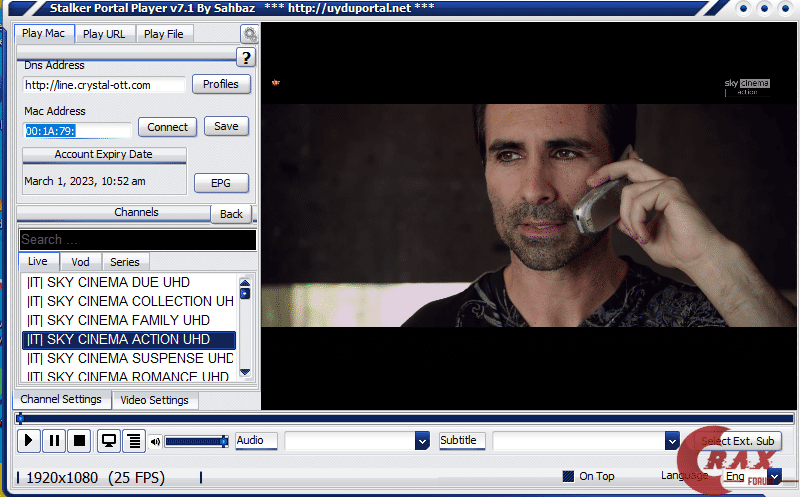Switch to the Play File tab

tap(164, 34)
